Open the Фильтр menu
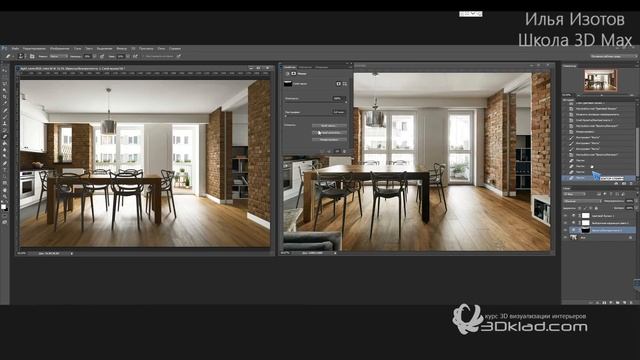640x360 pixels. pyautogui.click(x=122, y=49)
